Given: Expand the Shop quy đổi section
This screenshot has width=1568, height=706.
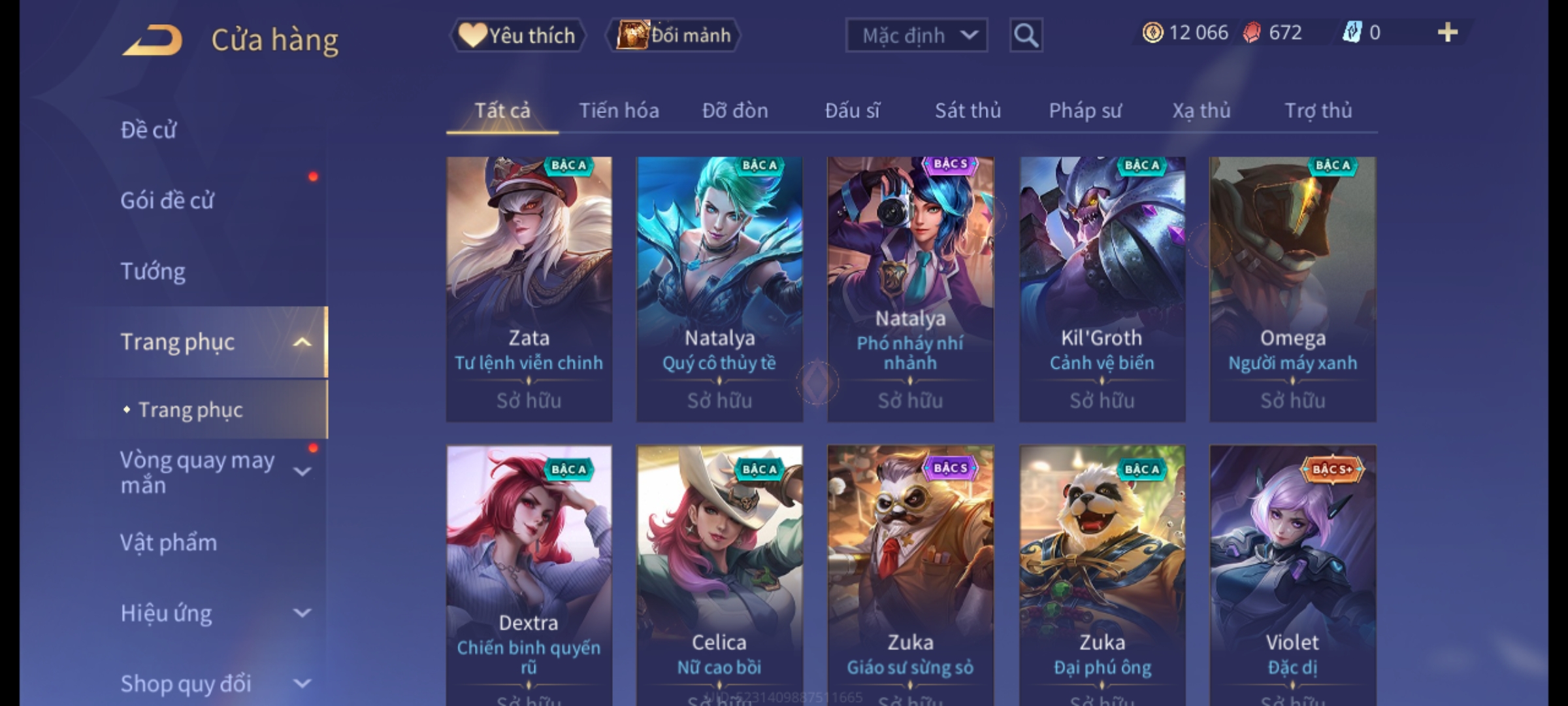Looking at the screenshot, I should [x=302, y=684].
